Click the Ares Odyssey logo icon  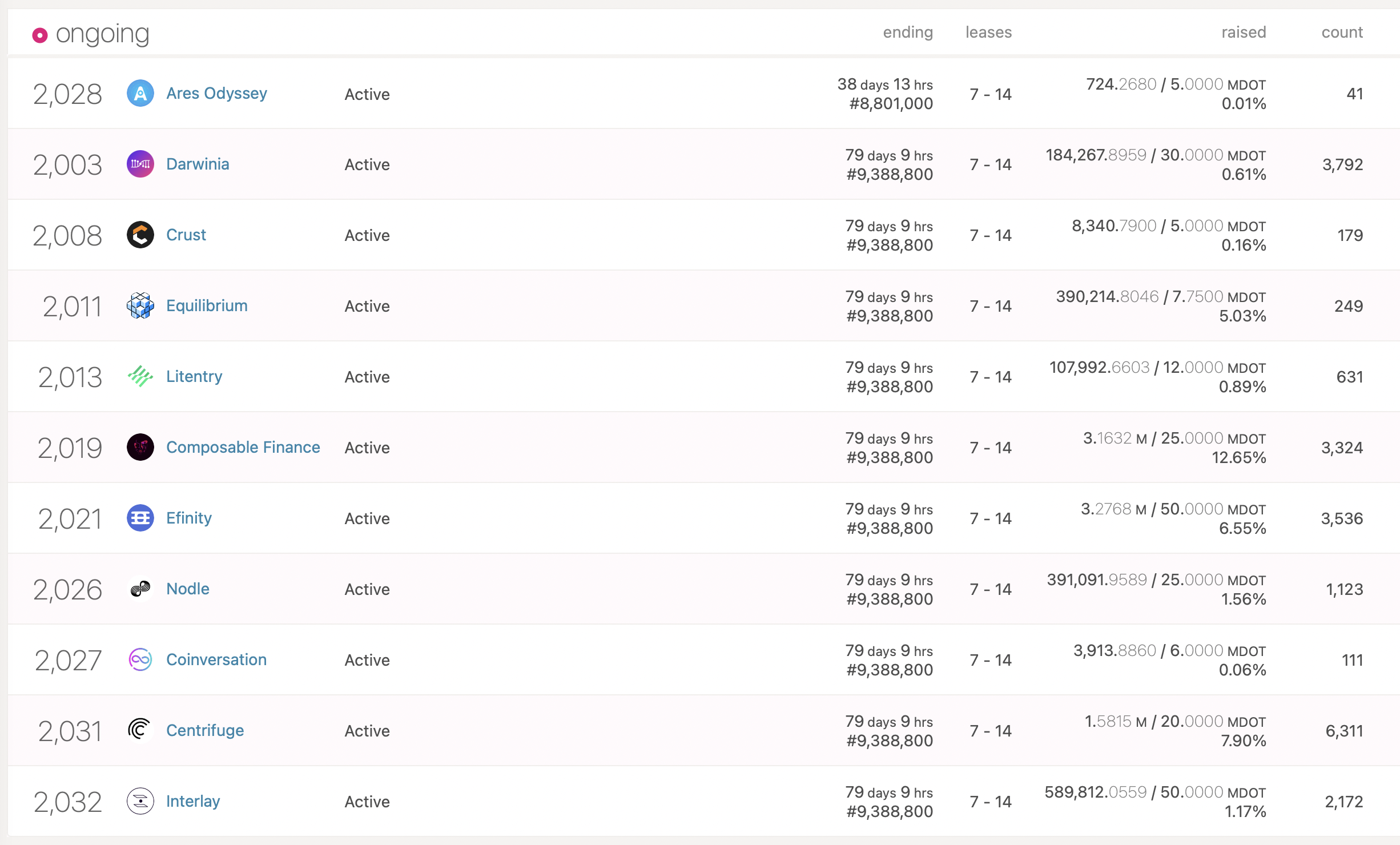[140, 94]
